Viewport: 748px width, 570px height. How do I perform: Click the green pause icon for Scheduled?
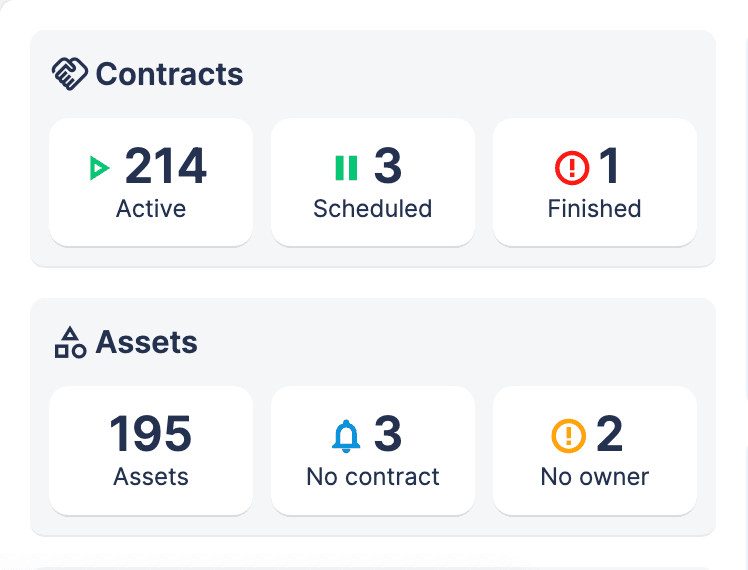(x=346, y=168)
